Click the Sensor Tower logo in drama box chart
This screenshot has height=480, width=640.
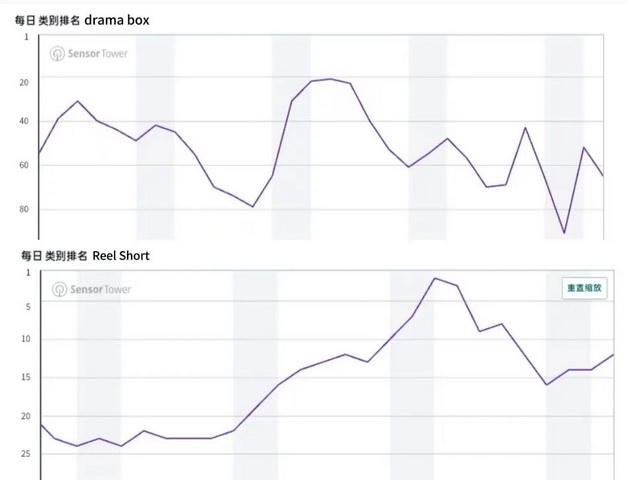pyautogui.click(x=59, y=54)
